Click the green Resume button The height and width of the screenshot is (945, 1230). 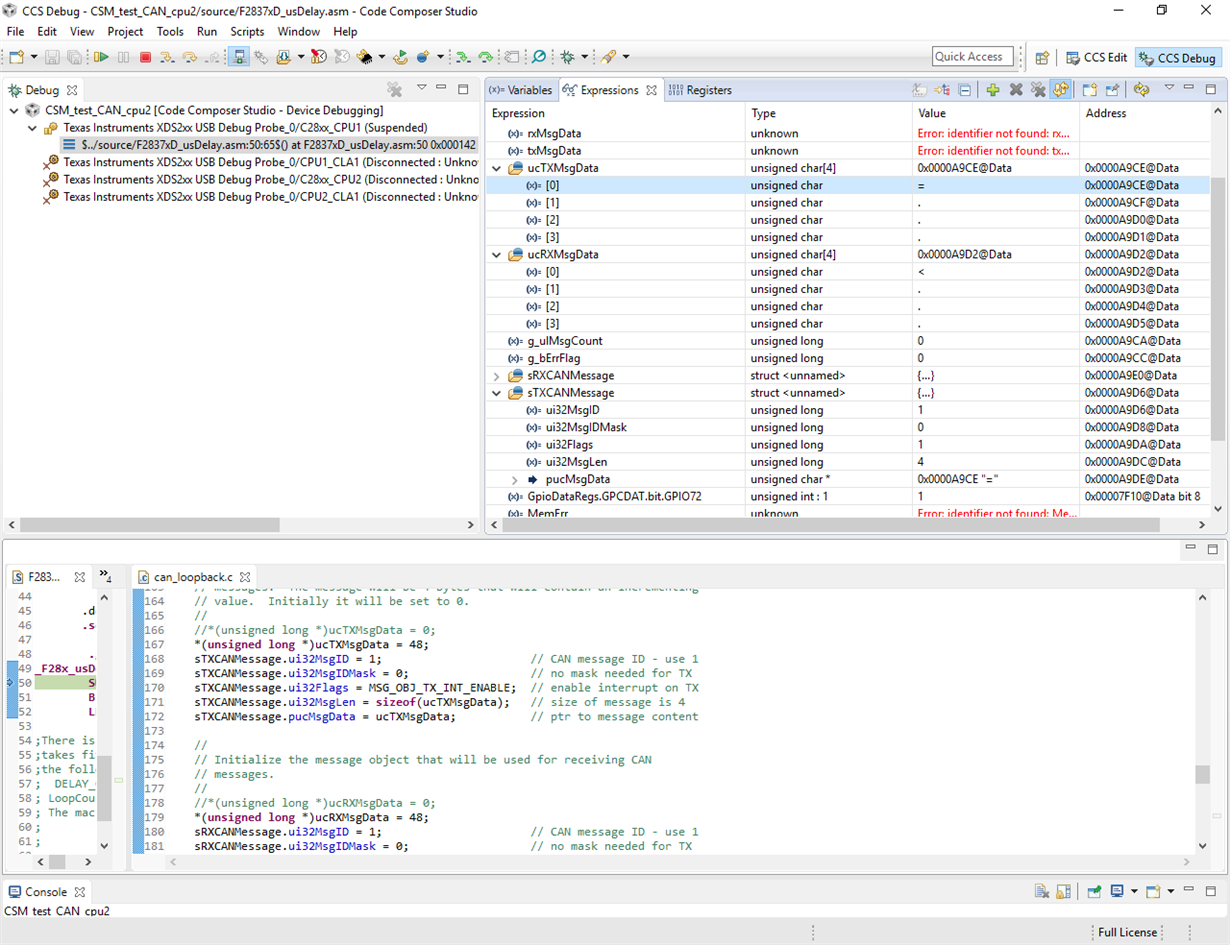click(101, 57)
